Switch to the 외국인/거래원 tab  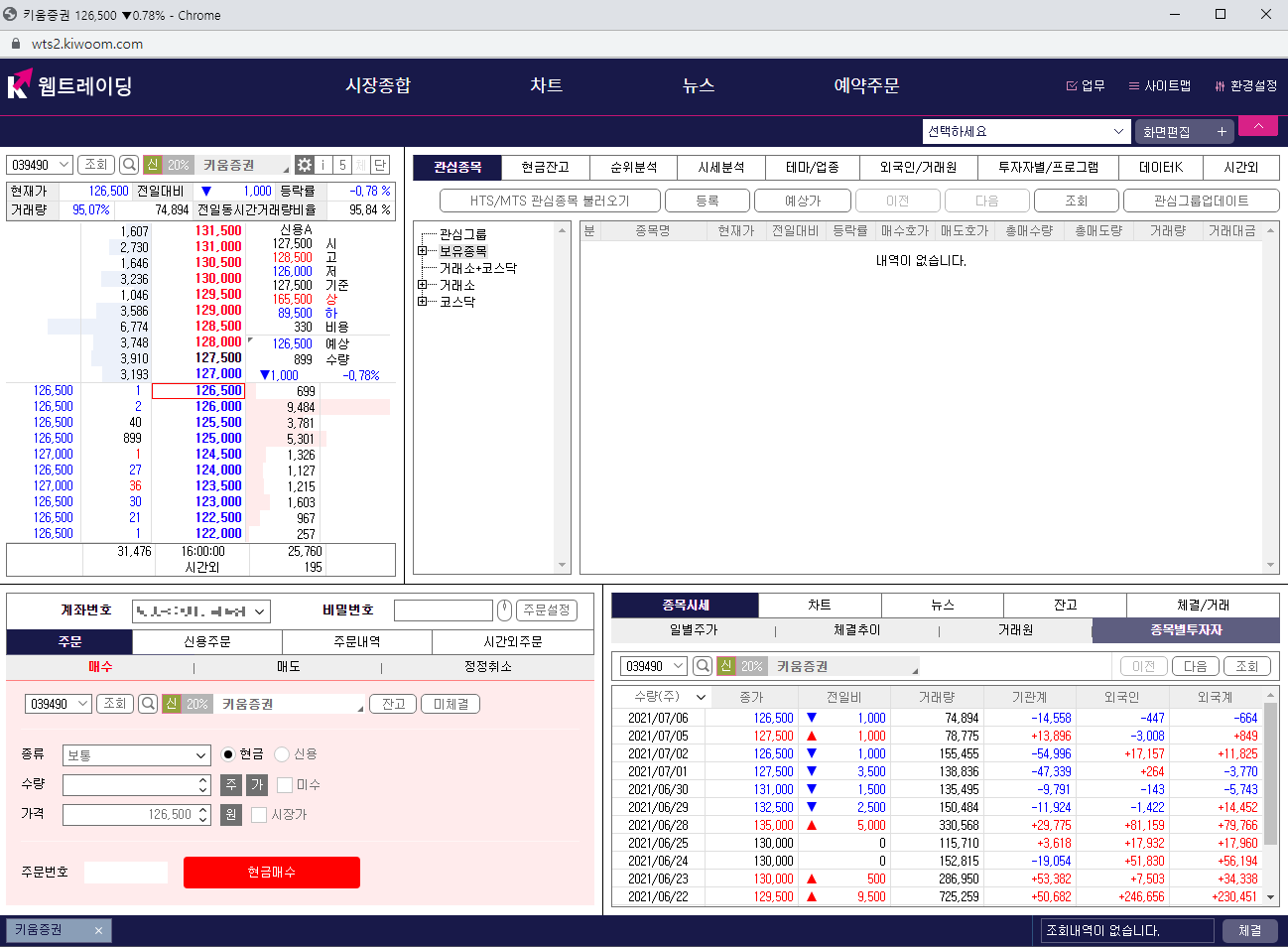(x=918, y=168)
